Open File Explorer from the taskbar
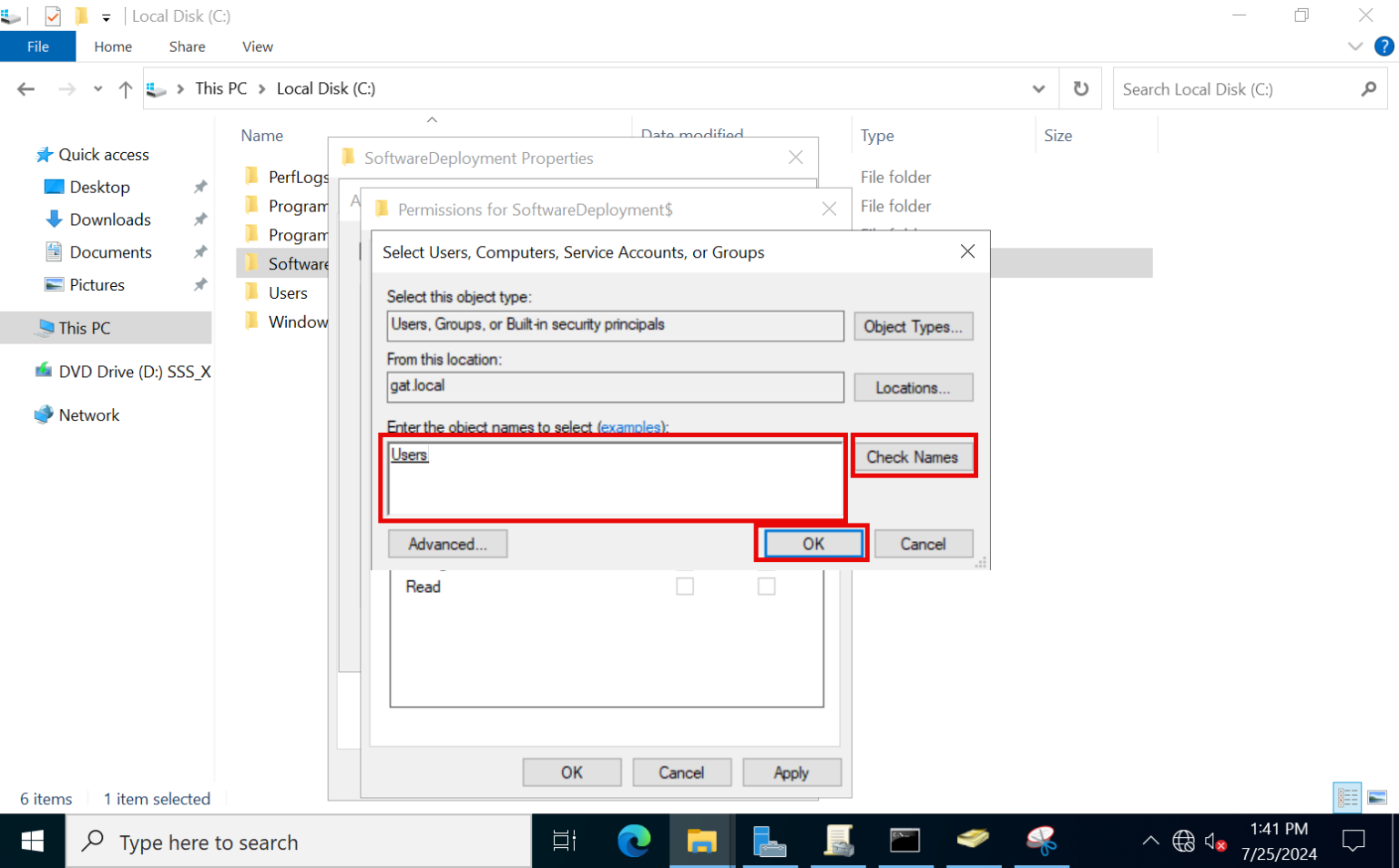Image resolution: width=1399 pixels, height=868 pixels. pos(701,841)
